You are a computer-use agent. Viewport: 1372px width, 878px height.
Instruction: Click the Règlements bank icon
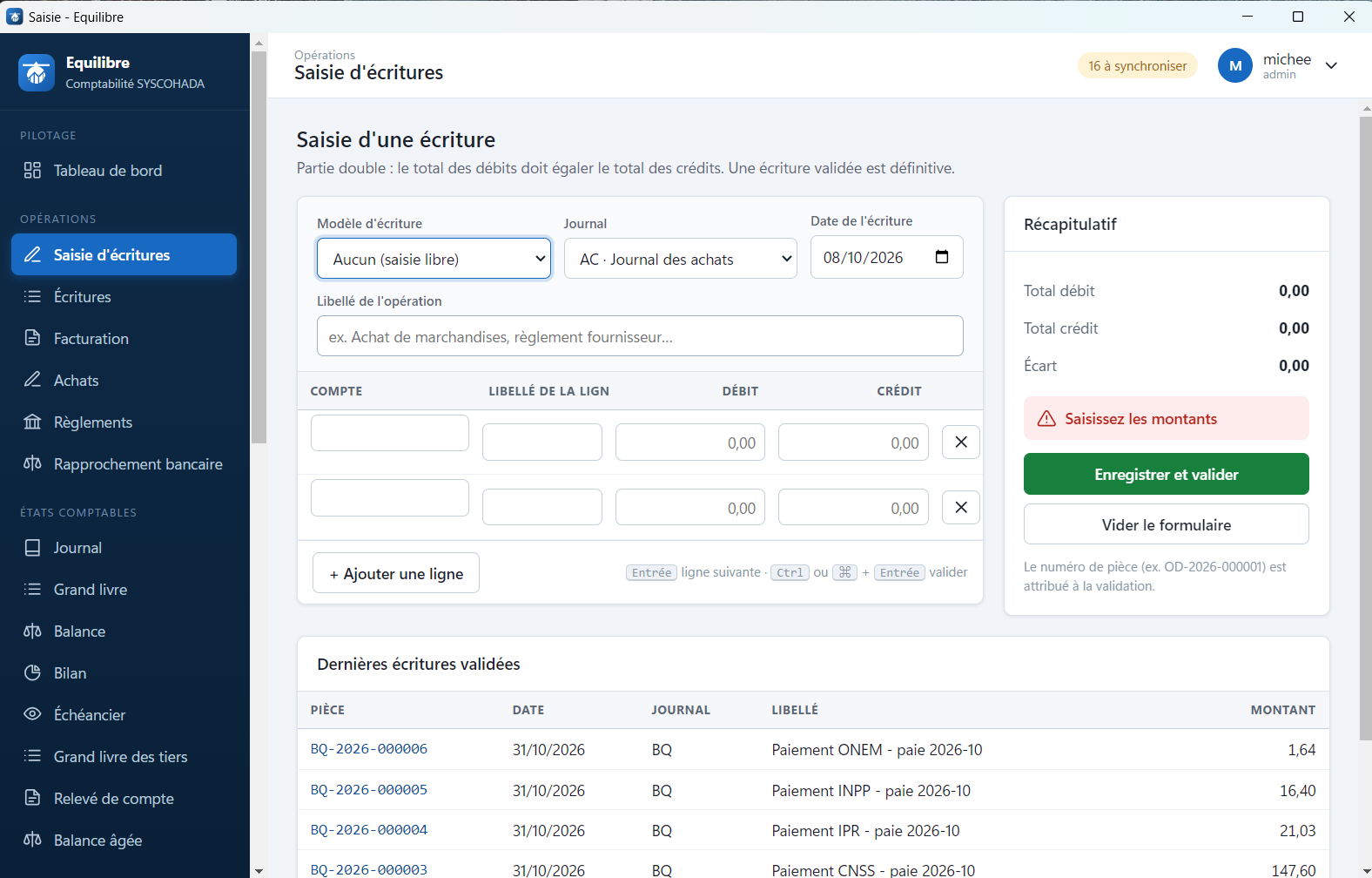tap(32, 422)
